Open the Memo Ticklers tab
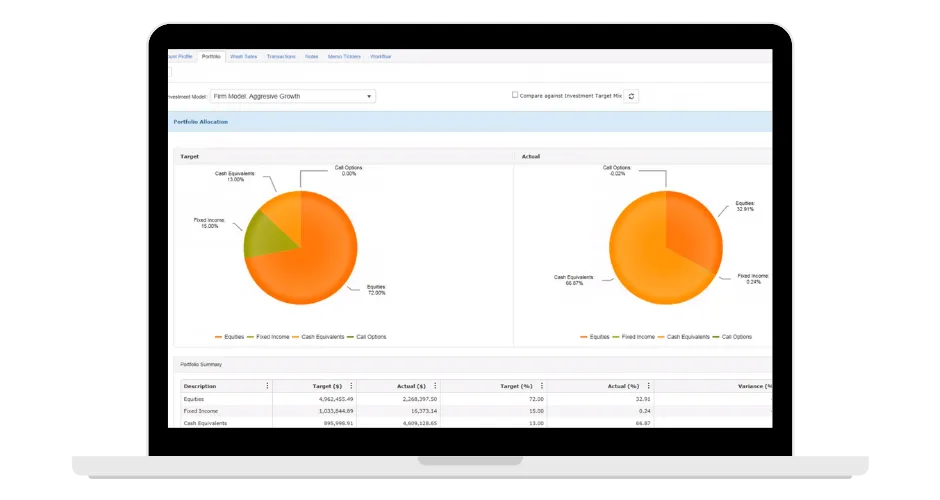The width and height of the screenshot is (940, 500). [x=344, y=56]
